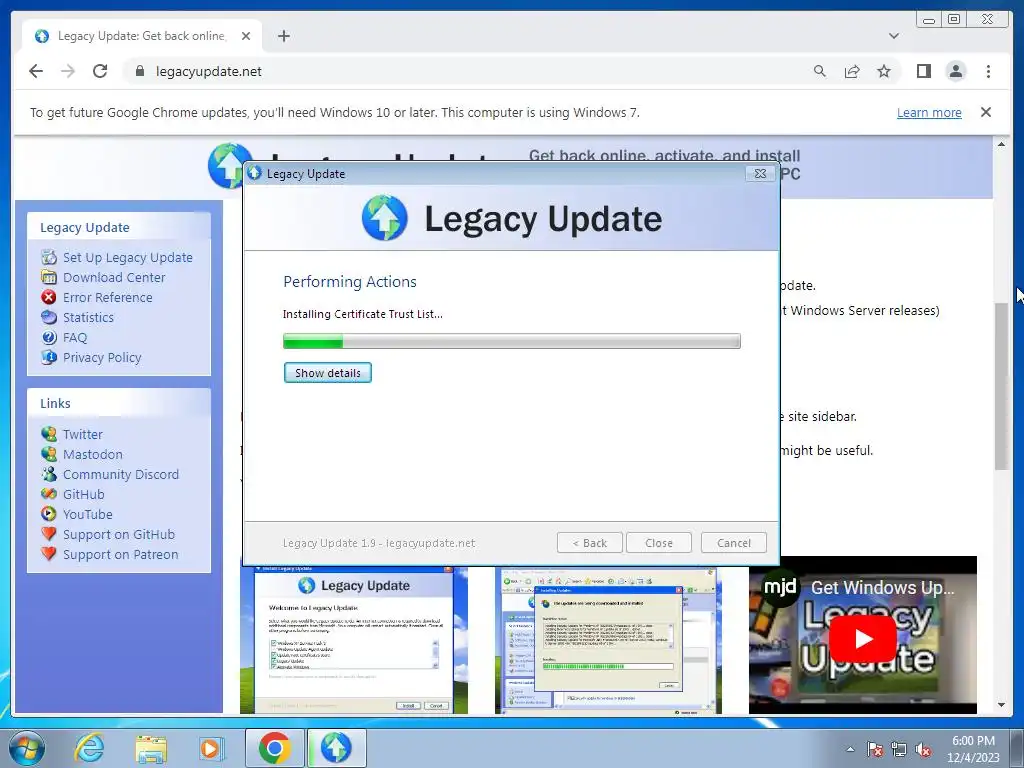This screenshot has height=768, width=1024.
Task: Click the red Error Reference icon
Action: pyautogui.click(x=49, y=297)
